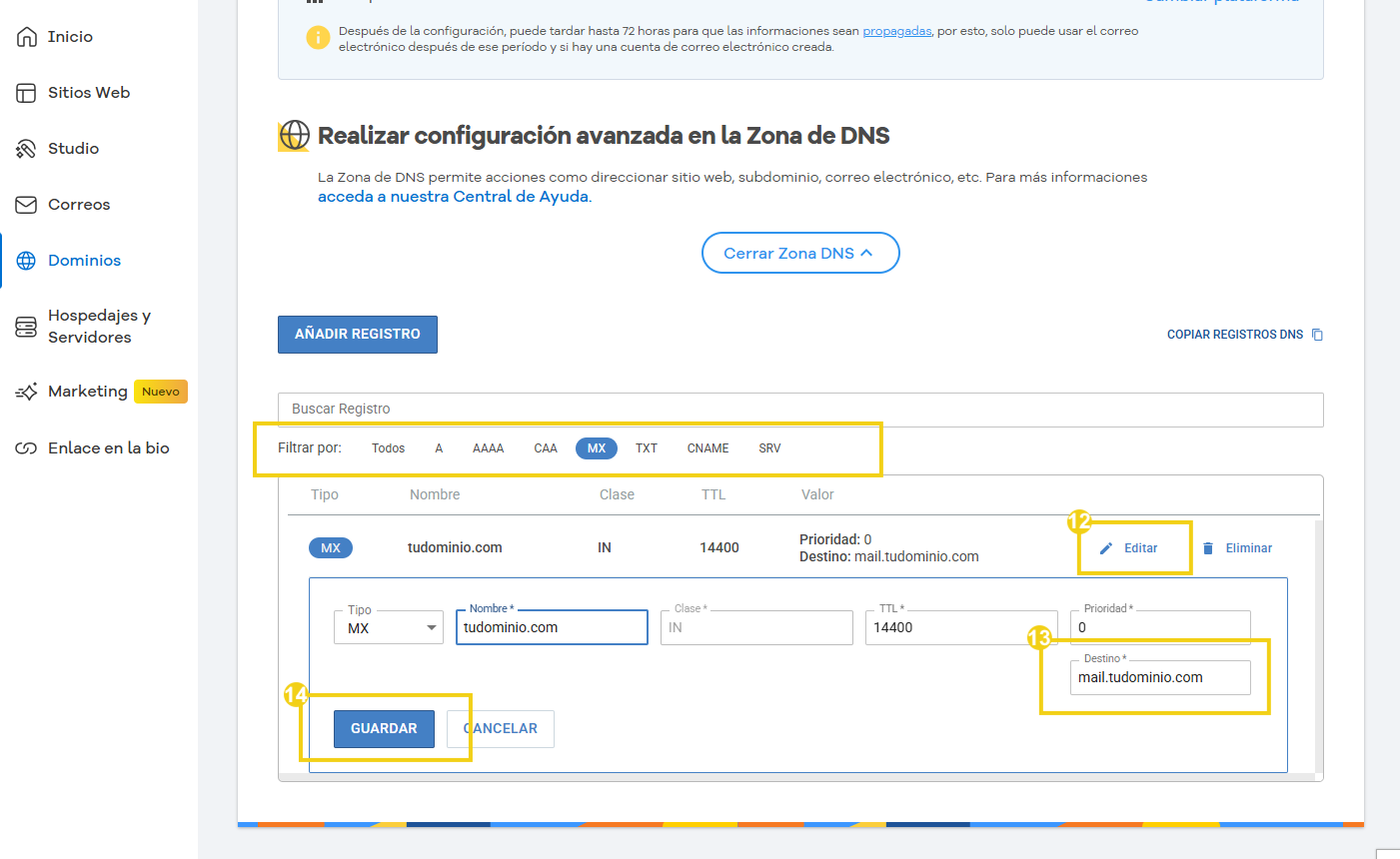Click the copy icon beside Copiar Registros DNS
This screenshot has height=859, width=1400.
pos(1317,335)
